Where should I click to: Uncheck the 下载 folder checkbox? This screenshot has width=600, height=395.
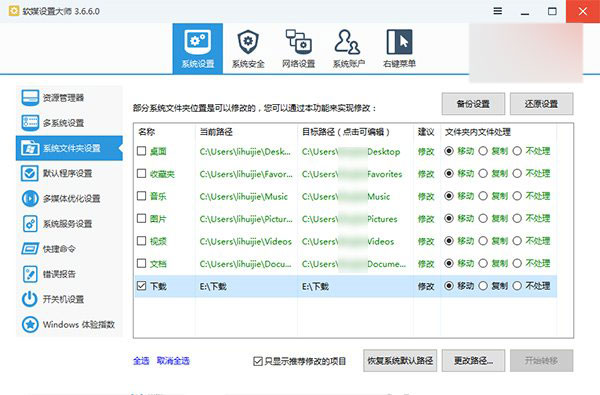pyautogui.click(x=142, y=286)
